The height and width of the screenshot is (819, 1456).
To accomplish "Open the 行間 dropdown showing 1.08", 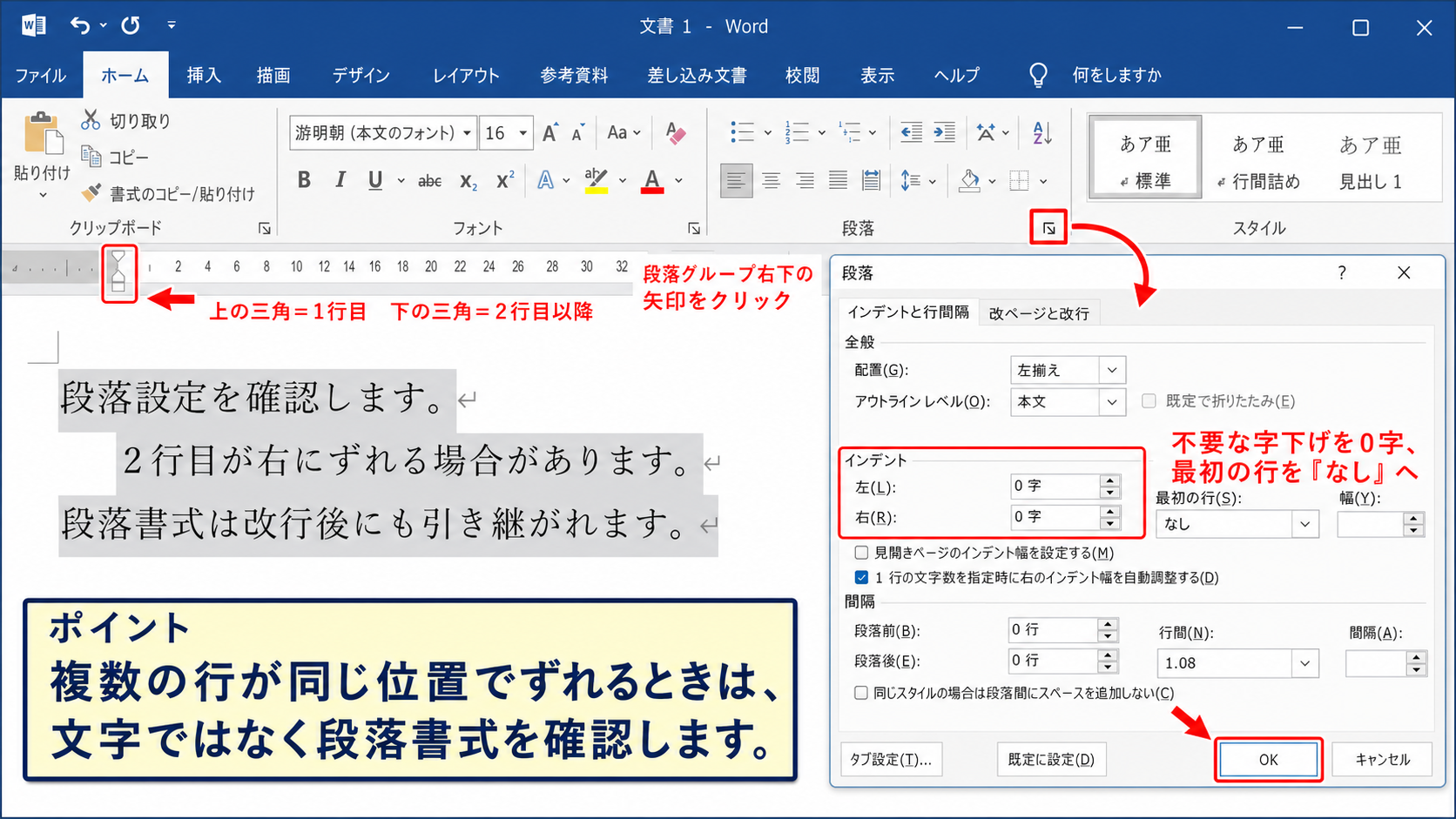I will coord(1304,663).
